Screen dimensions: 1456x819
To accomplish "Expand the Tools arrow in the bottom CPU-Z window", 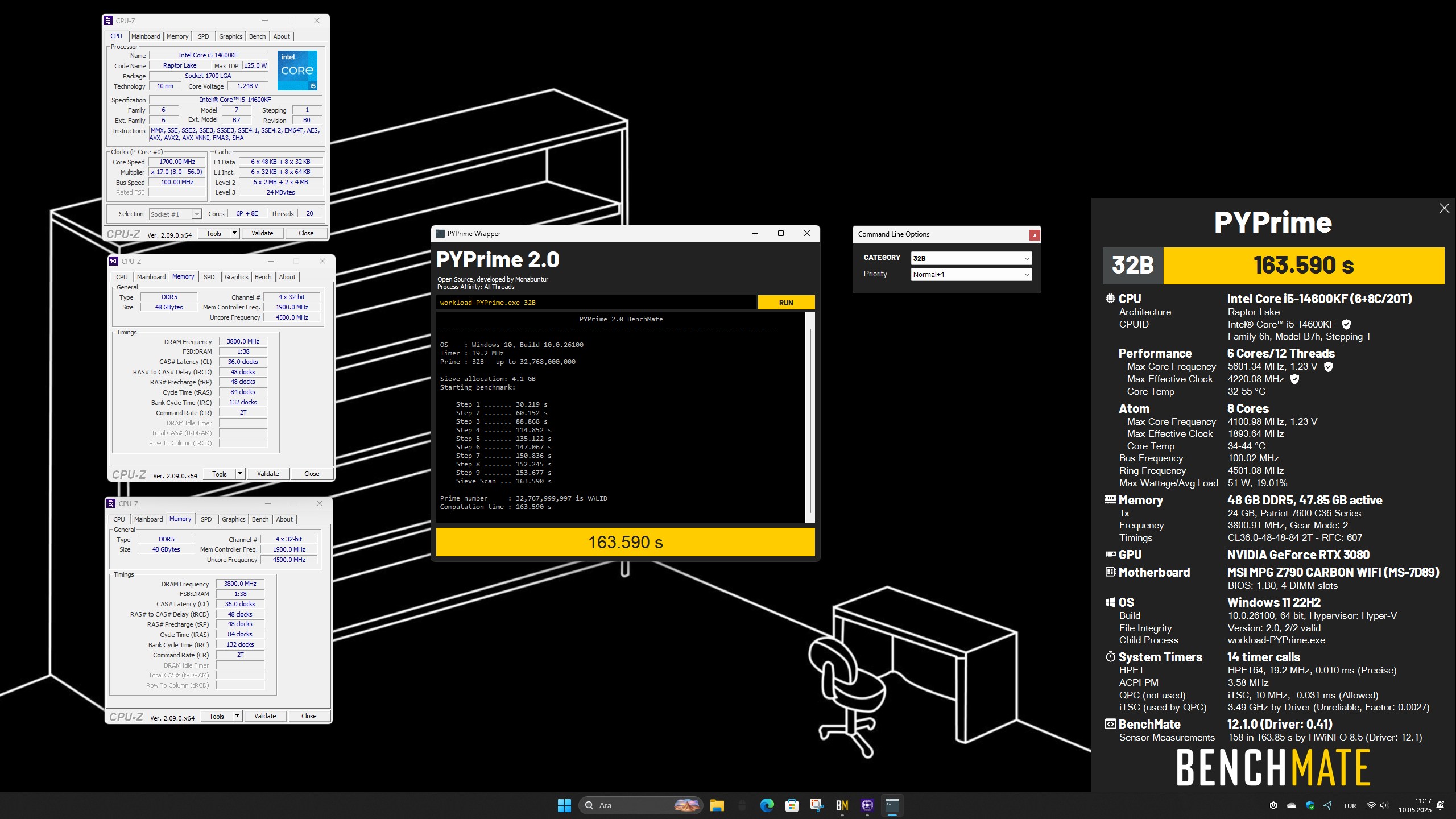I will point(237,716).
